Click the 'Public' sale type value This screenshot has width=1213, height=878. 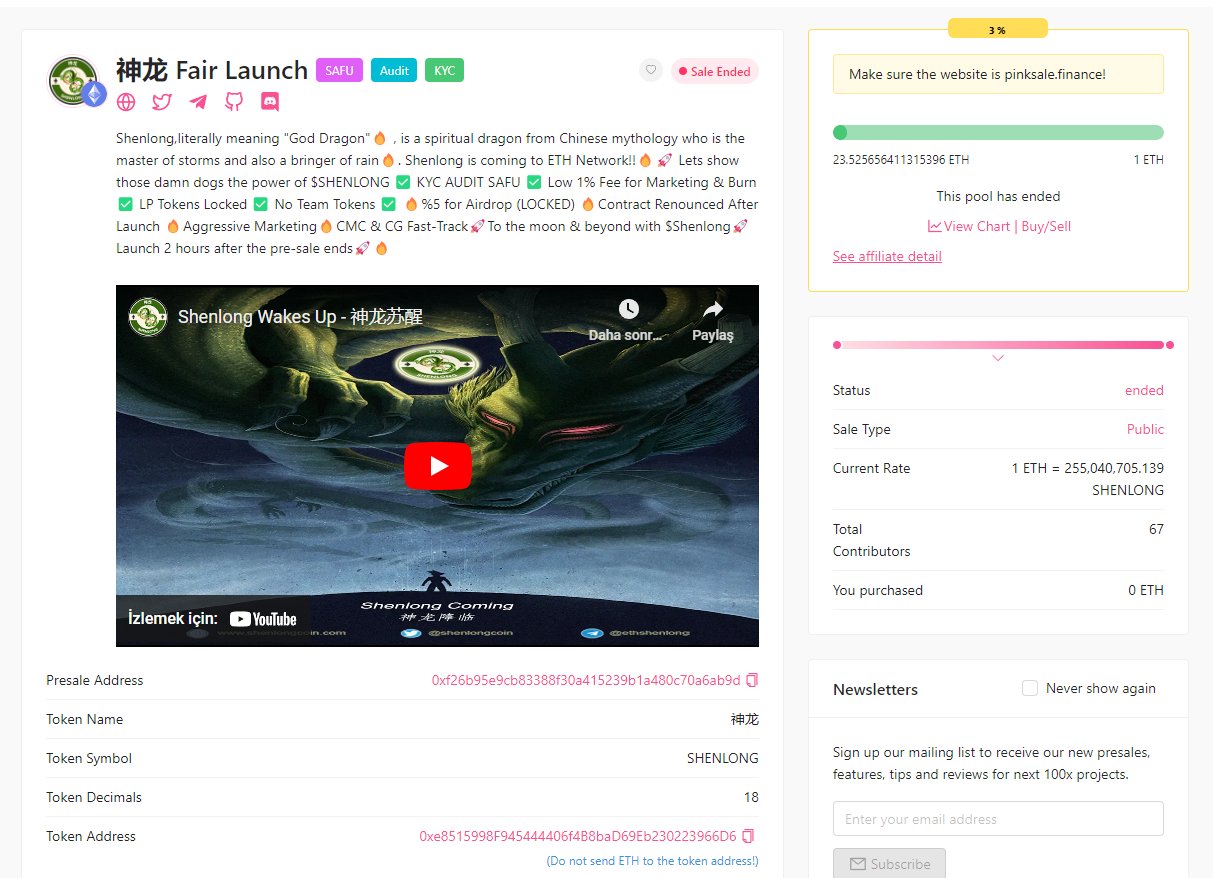(1145, 429)
